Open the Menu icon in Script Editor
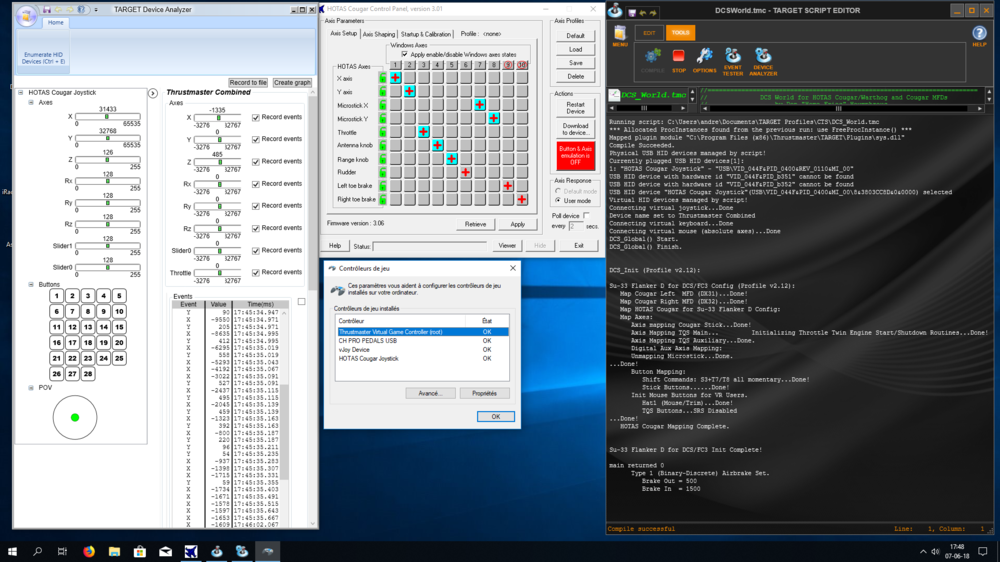Image resolution: width=1000 pixels, height=562 pixels. tap(620, 35)
